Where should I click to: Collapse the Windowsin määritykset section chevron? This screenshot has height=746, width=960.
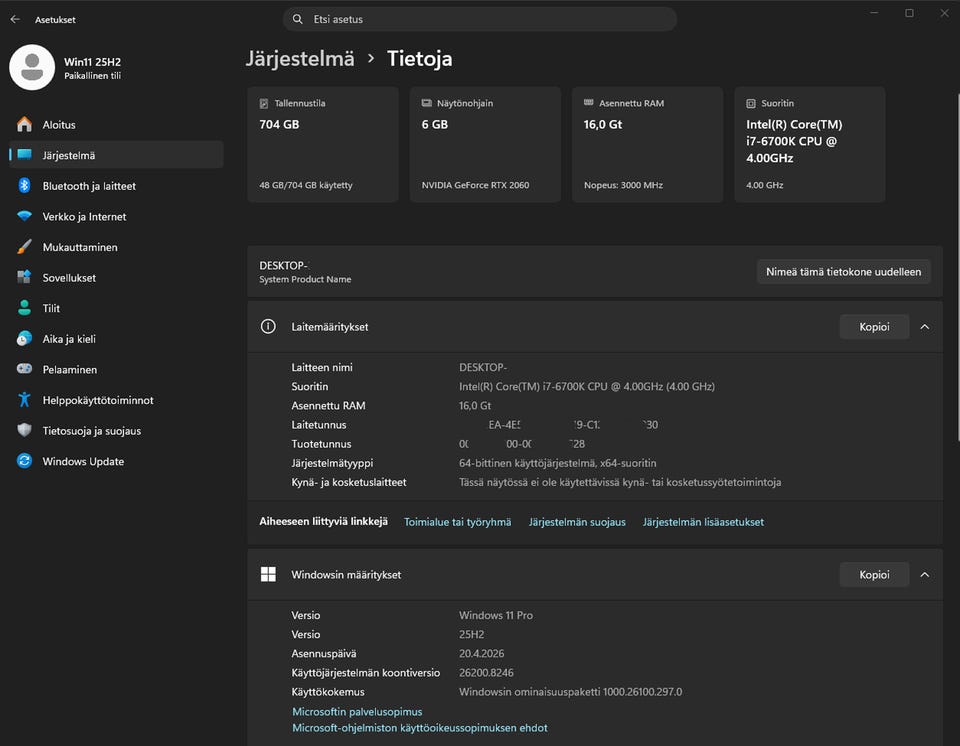(924, 575)
